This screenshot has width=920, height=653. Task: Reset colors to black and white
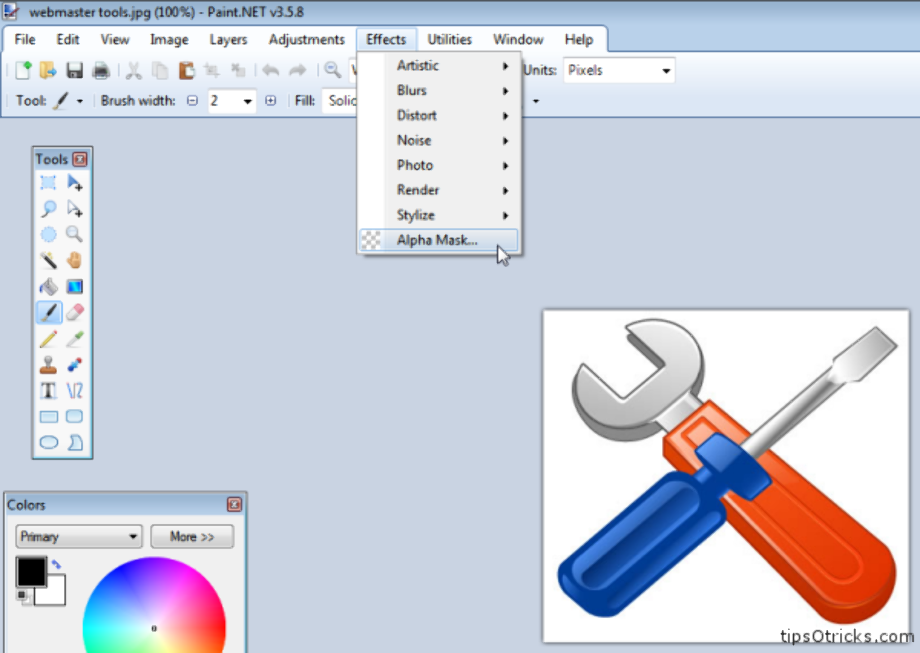point(22,596)
